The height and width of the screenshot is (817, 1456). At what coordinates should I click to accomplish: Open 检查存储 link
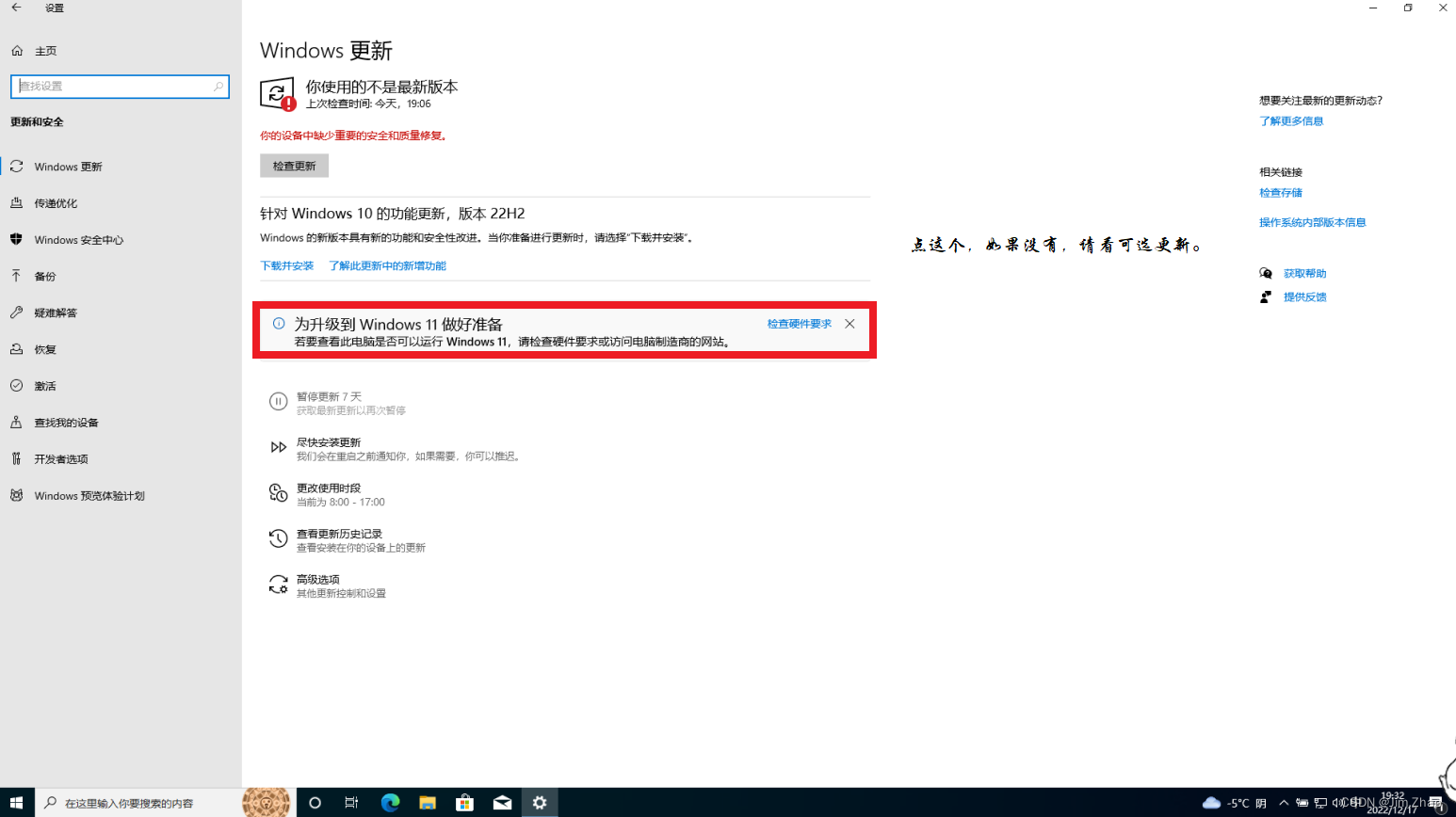tap(1281, 193)
